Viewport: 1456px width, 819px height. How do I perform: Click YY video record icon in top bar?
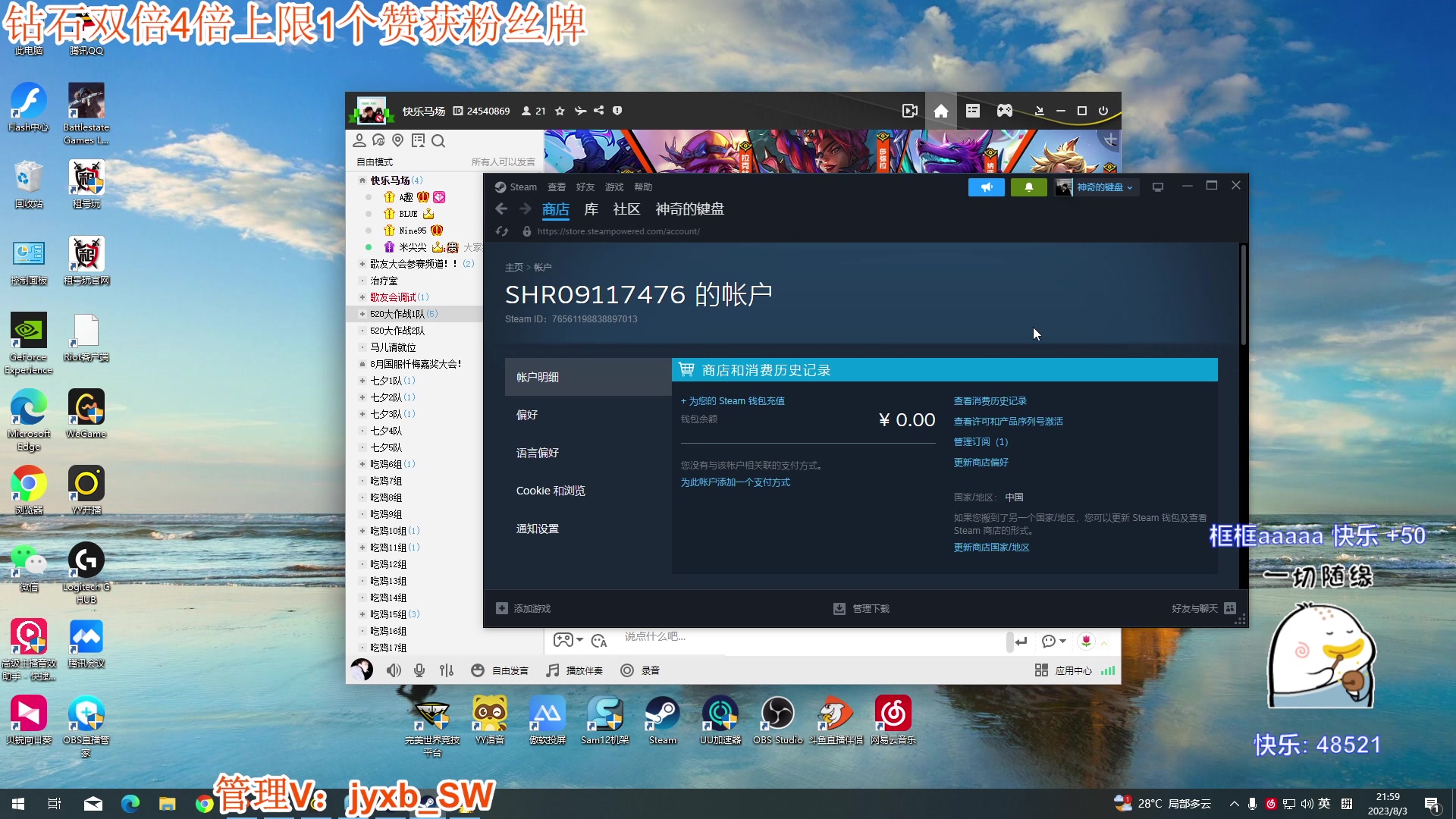click(x=910, y=111)
